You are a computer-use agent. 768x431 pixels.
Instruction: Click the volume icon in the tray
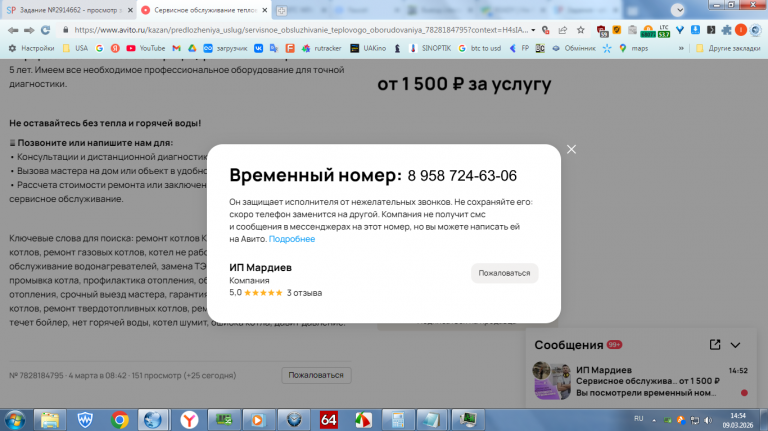[708, 420]
